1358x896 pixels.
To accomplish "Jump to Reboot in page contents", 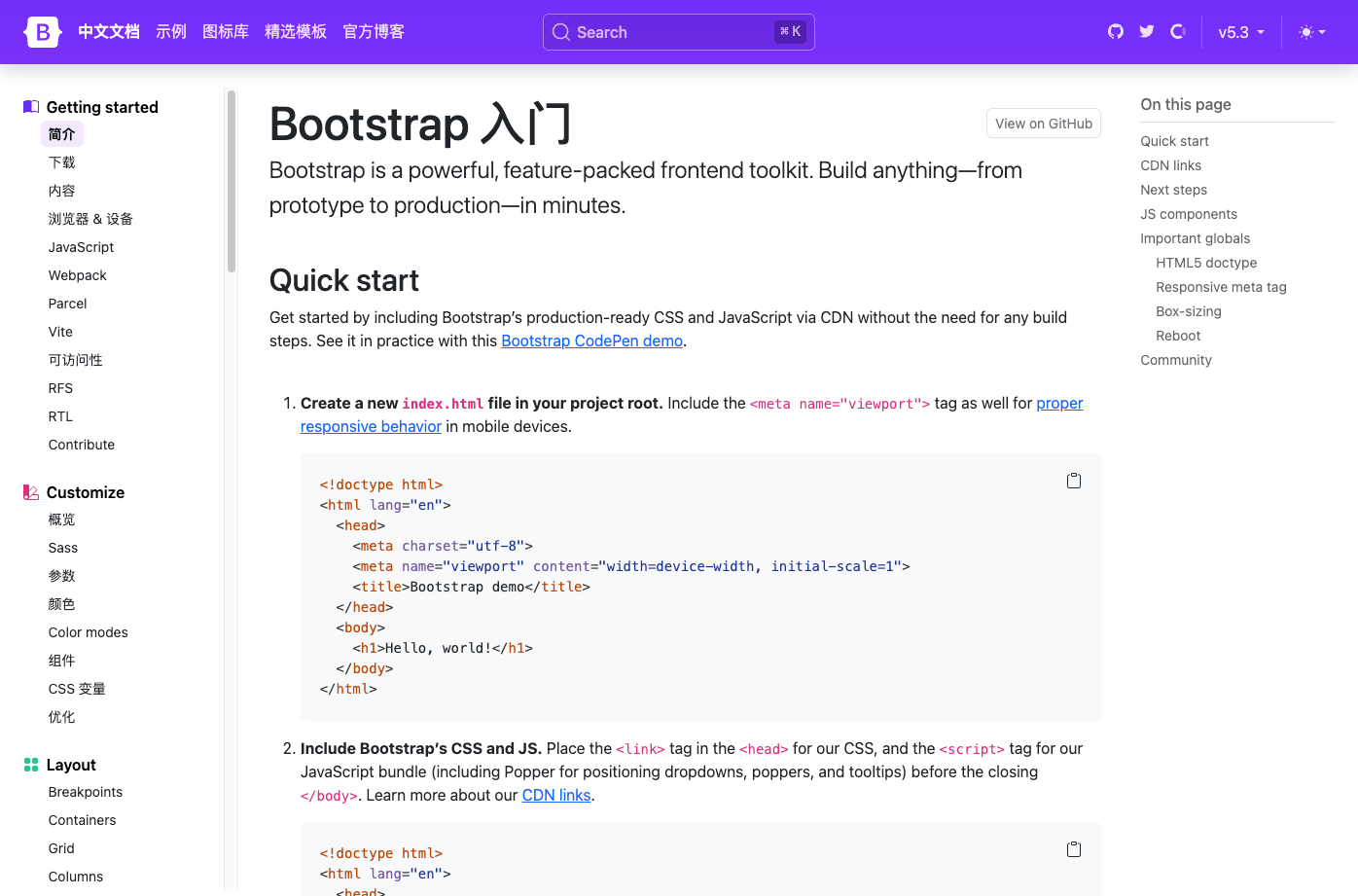I will (1178, 336).
